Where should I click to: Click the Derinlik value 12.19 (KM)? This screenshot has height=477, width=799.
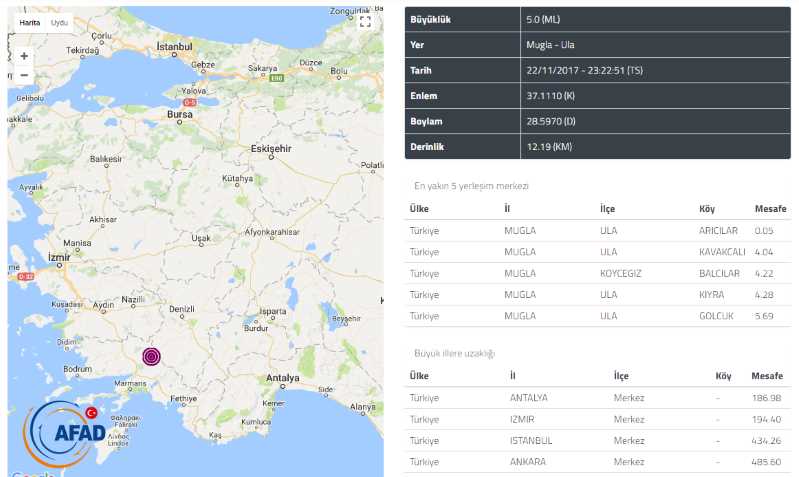click(x=547, y=146)
